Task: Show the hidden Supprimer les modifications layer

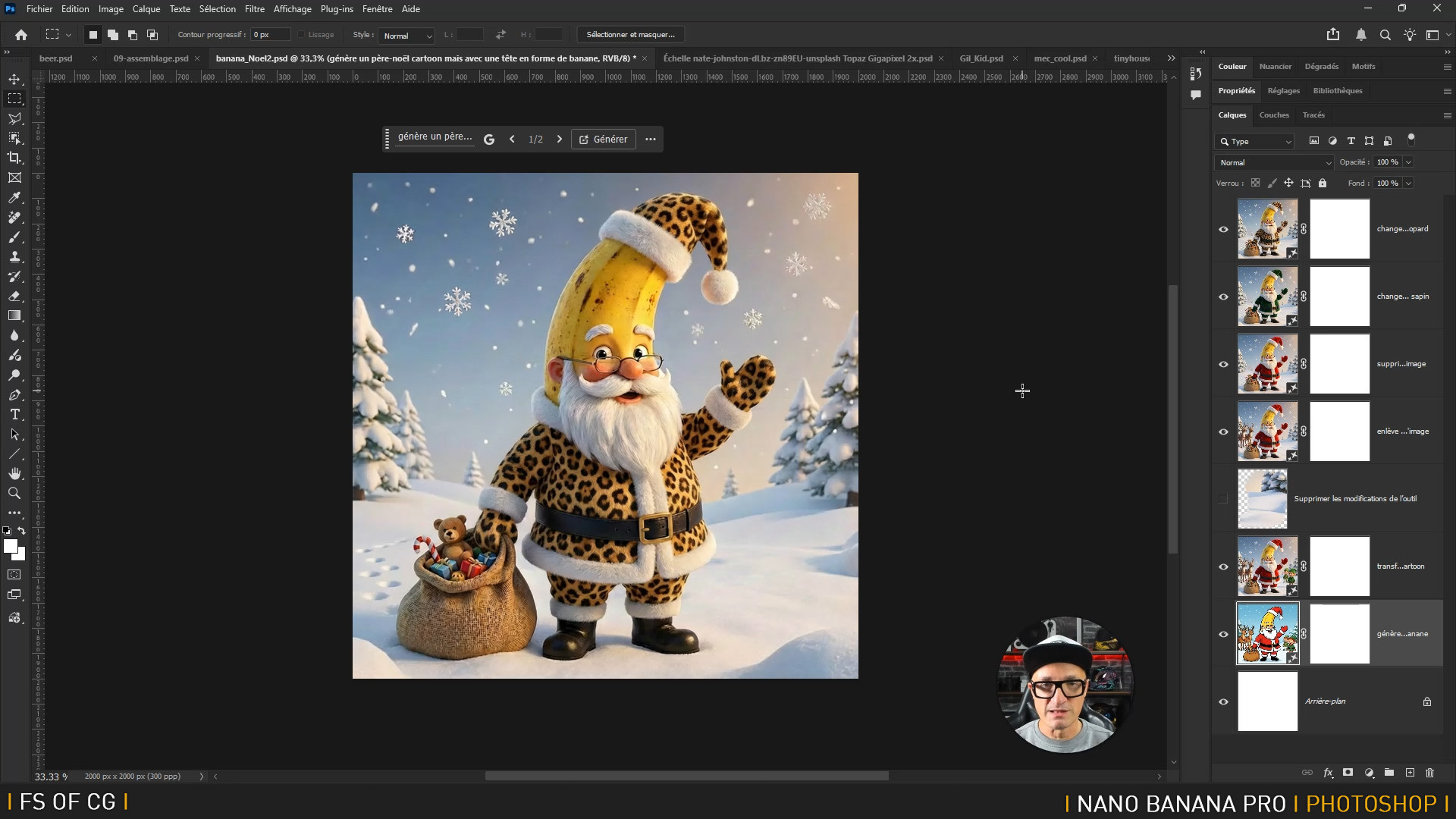Action: 1223,499
